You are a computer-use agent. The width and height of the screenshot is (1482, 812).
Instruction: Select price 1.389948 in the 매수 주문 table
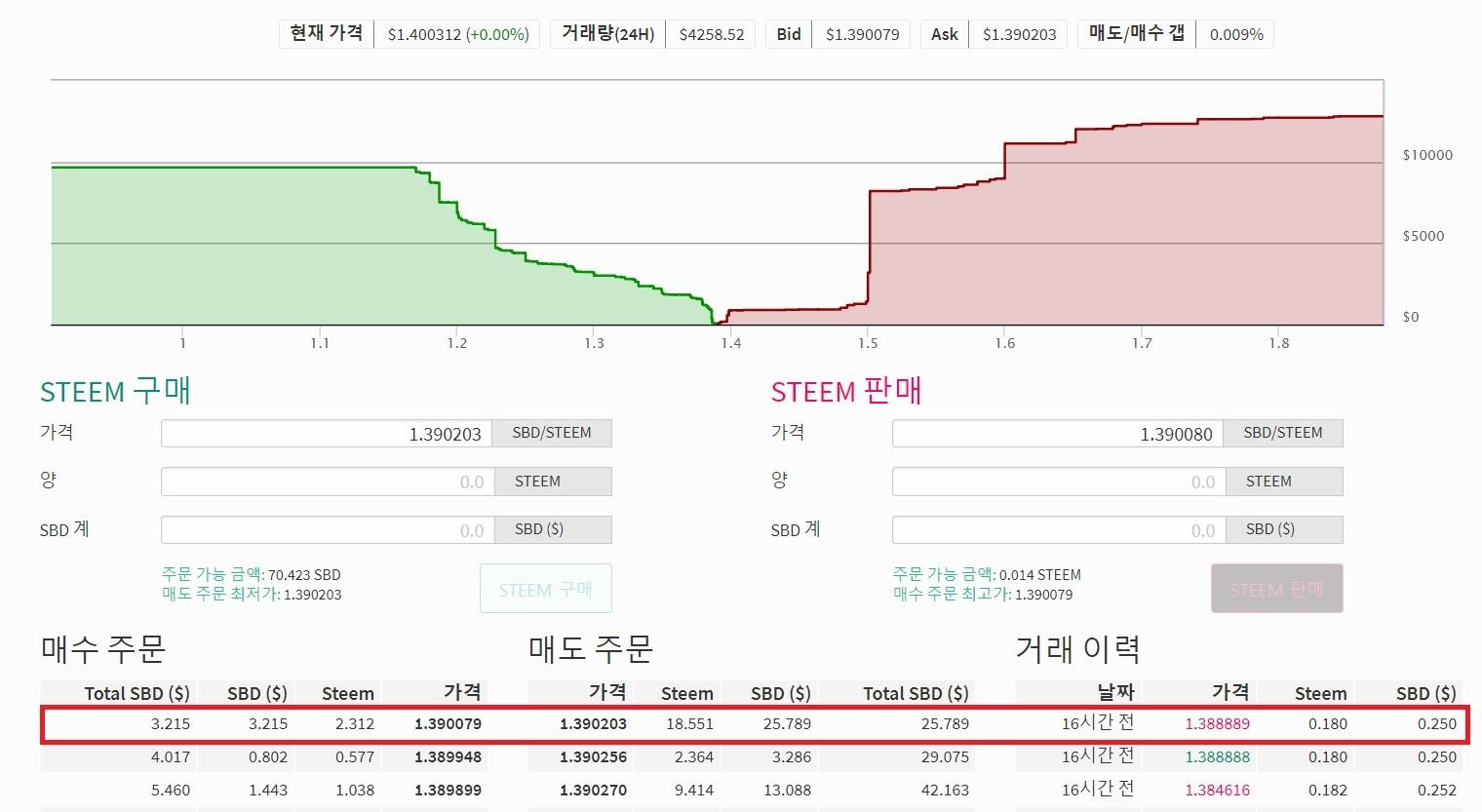448,757
